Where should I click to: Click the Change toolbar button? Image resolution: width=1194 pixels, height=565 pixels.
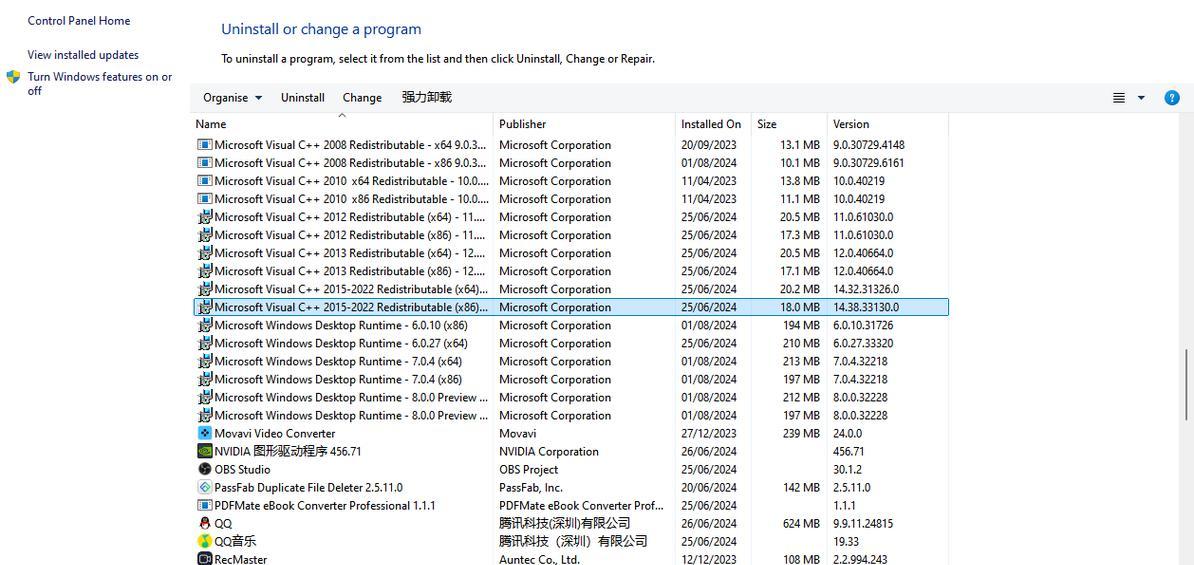tap(362, 97)
